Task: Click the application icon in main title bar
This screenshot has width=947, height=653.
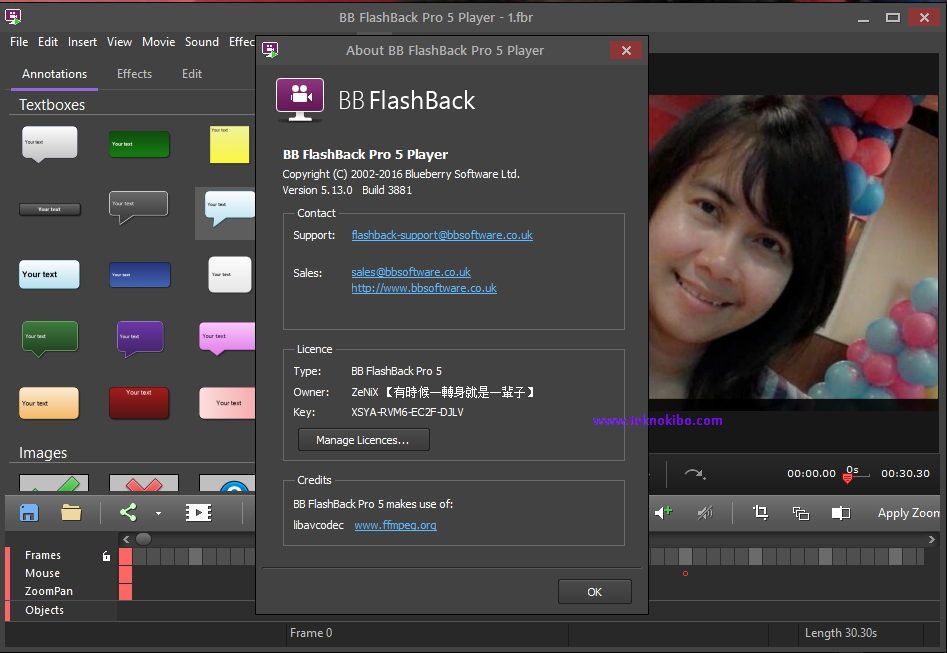Action: pos(13,17)
